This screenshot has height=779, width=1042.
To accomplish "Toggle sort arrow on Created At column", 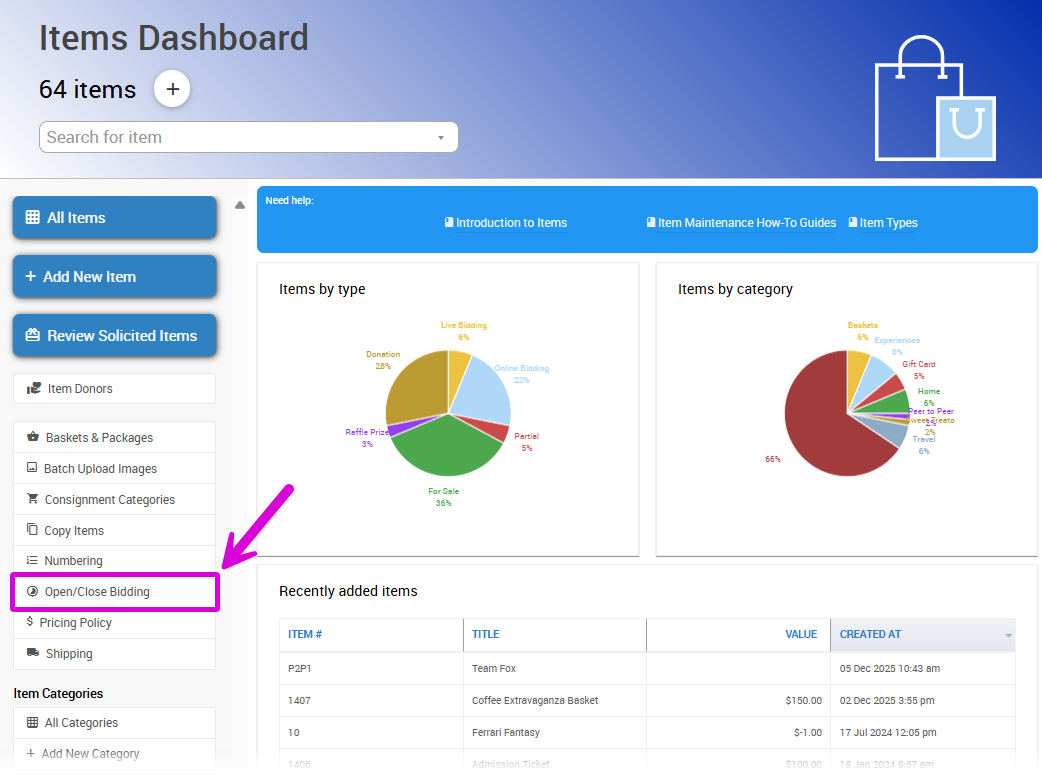I will pyautogui.click(x=1008, y=635).
